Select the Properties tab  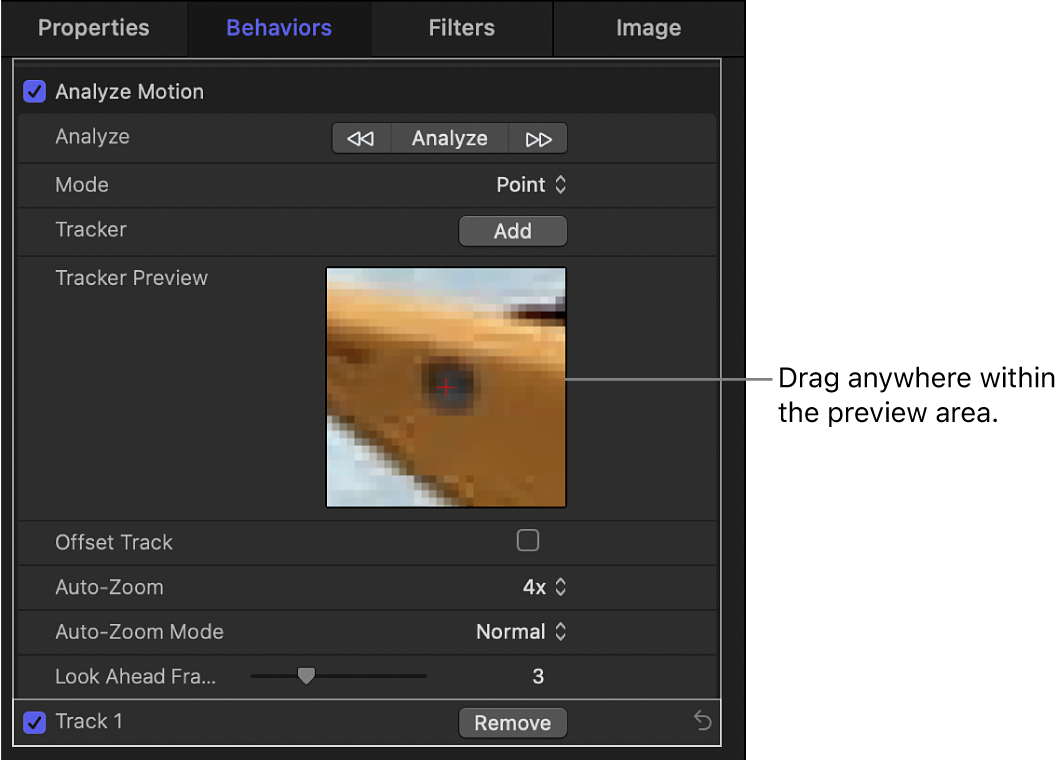tap(93, 28)
